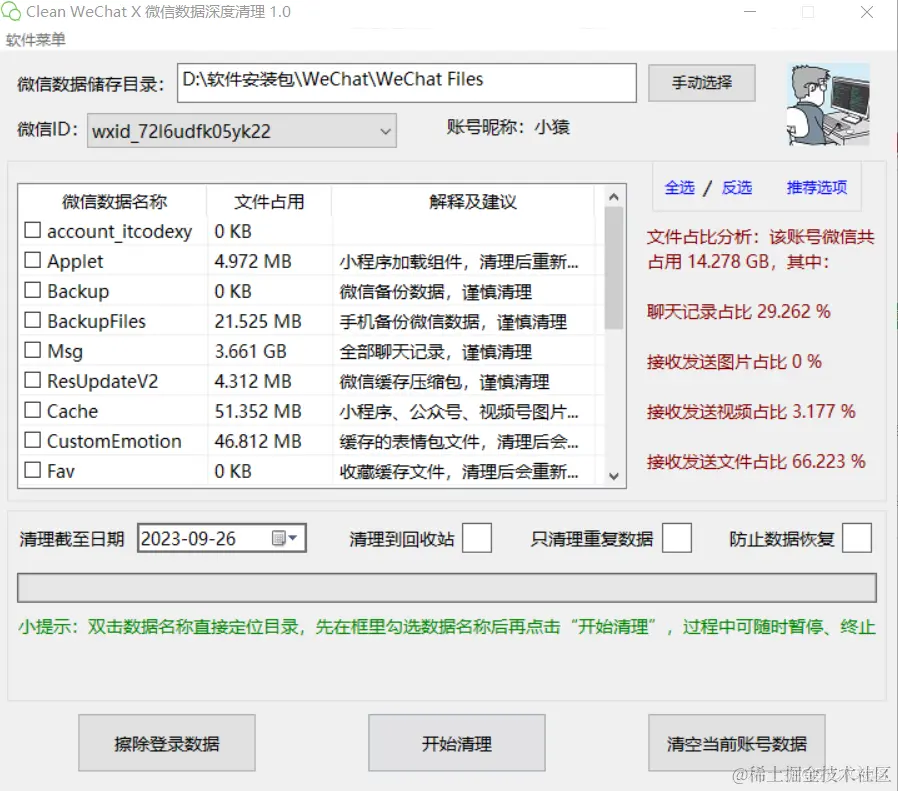Image resolution: width=898 pixels, height=791 pixels.
Task: Click the 解释及建议 column header
Action: [473, 202]
